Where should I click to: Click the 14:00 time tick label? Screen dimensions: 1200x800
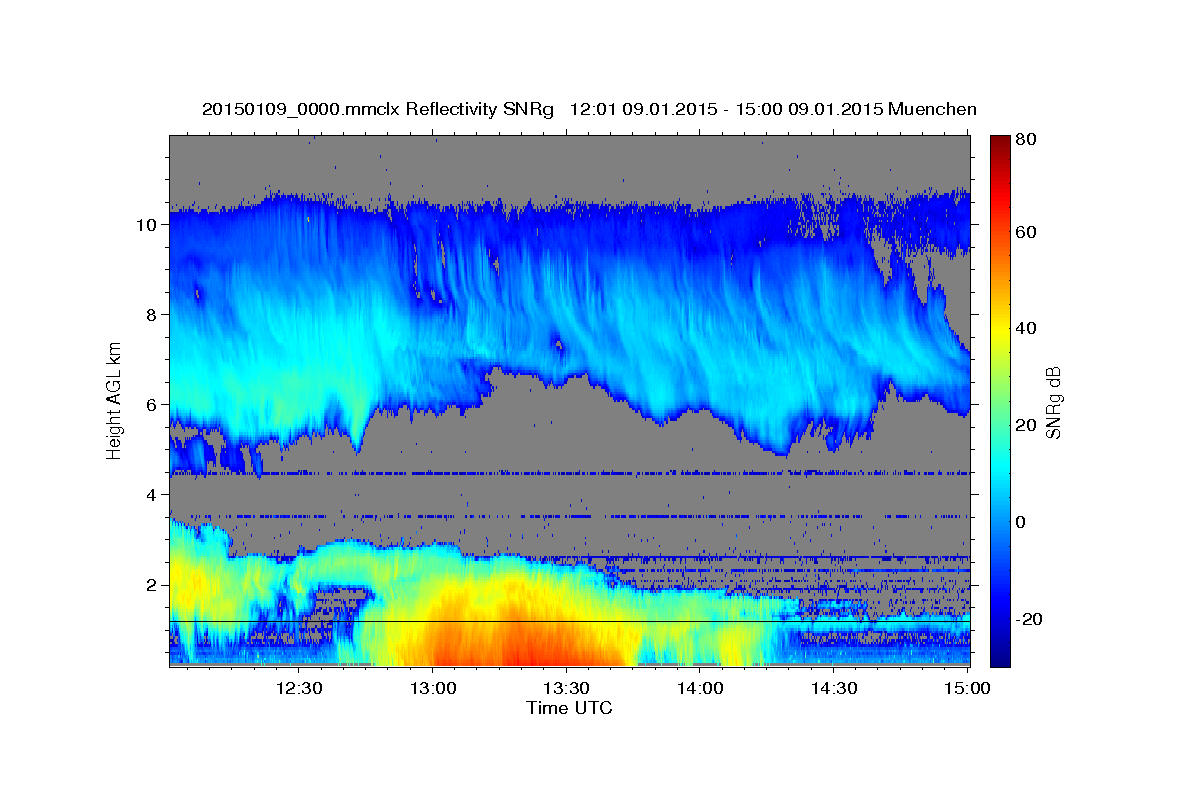700,688
